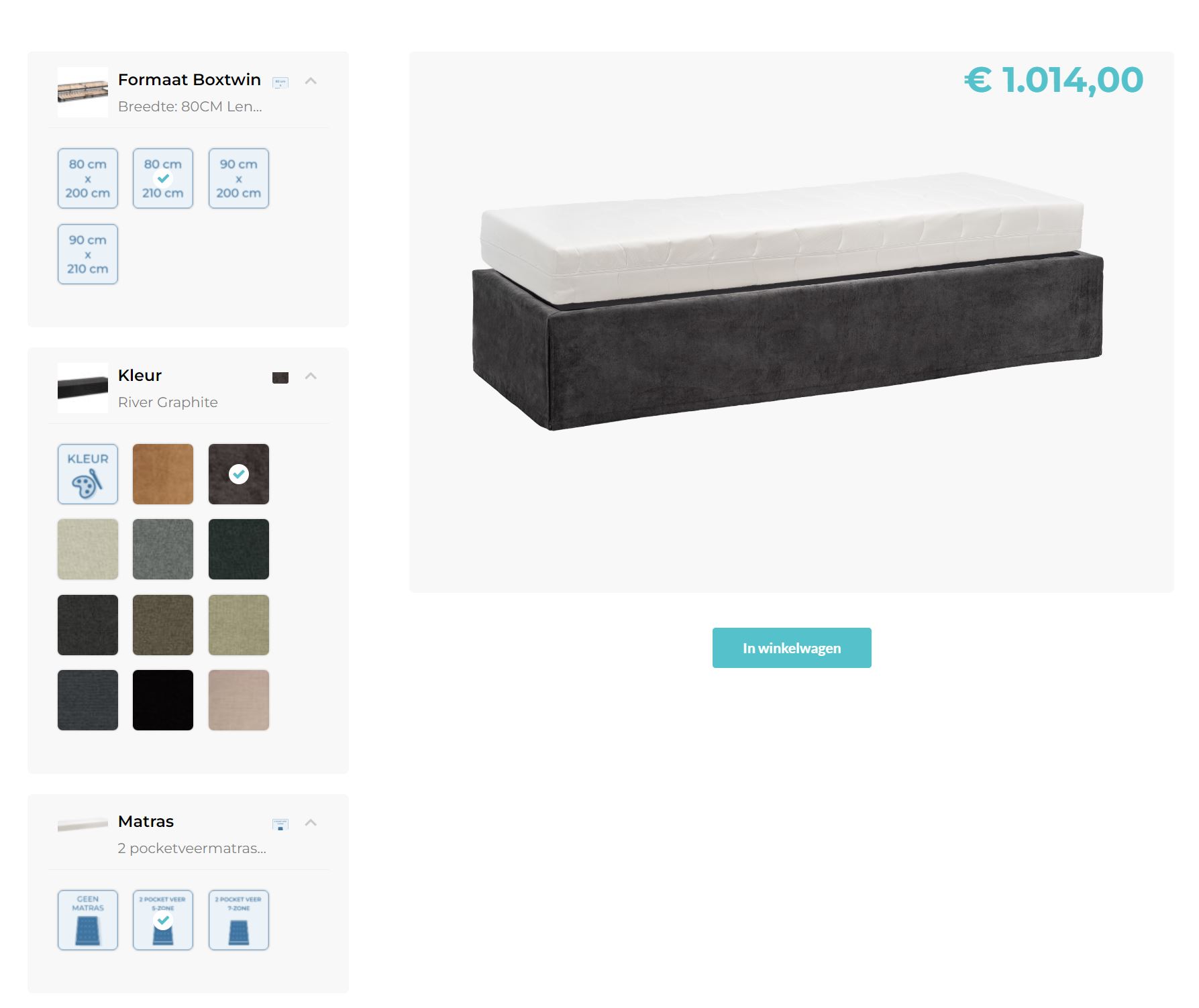Collapse the Kleur section chevron
1199x1008 pixels.
(x=311, y=376)
